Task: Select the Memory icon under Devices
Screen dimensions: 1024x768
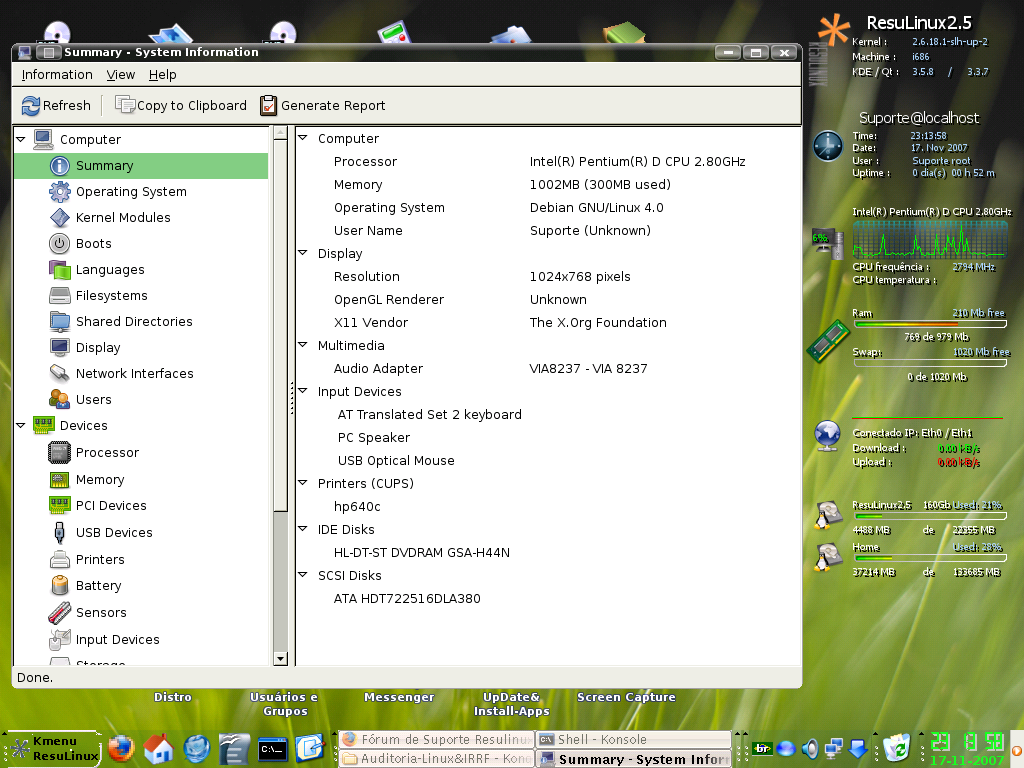Action: pyautogui.click(x=59, y=479)
